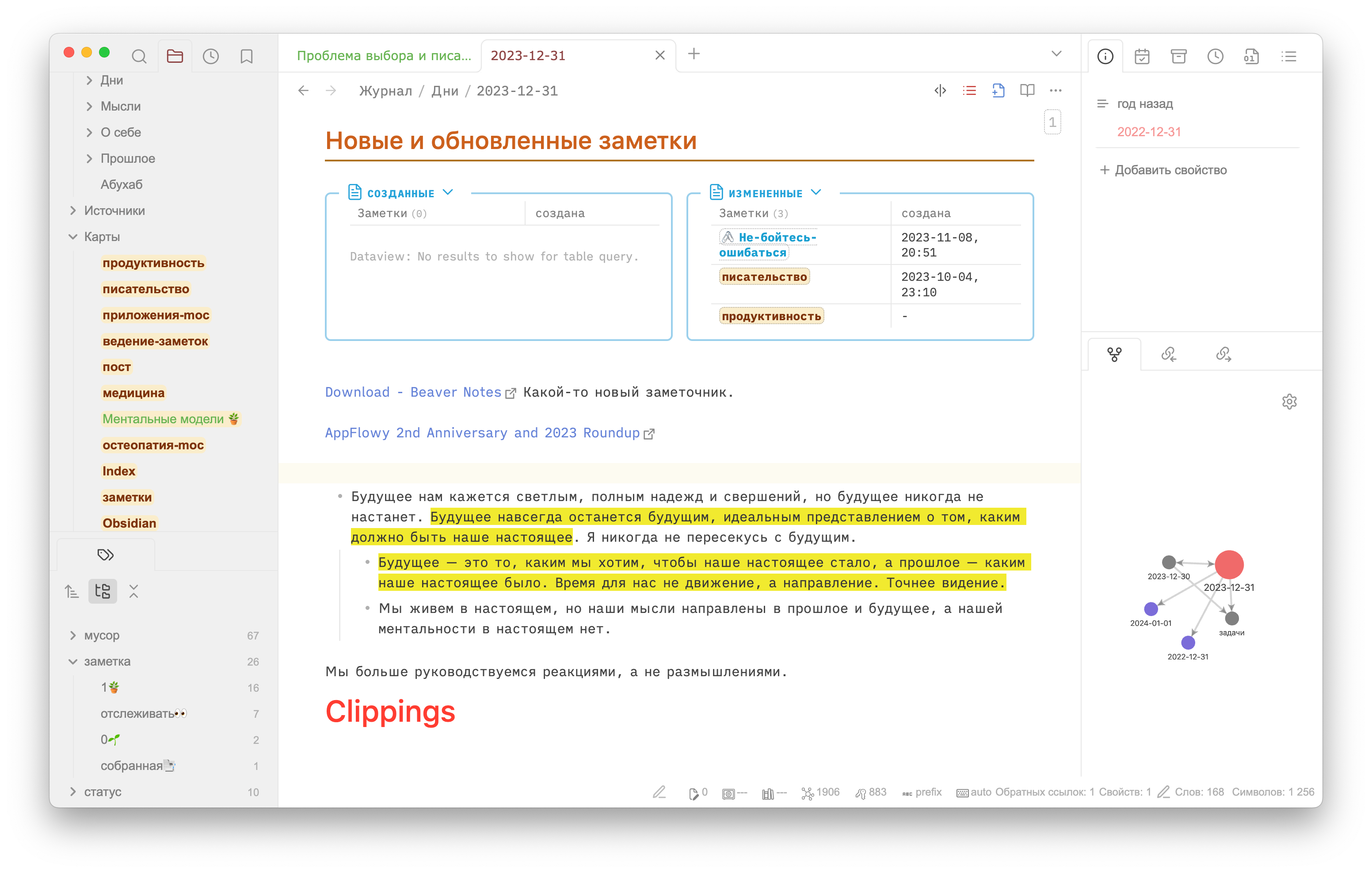Open Download - Beaver Notes link

pos(413,392)
